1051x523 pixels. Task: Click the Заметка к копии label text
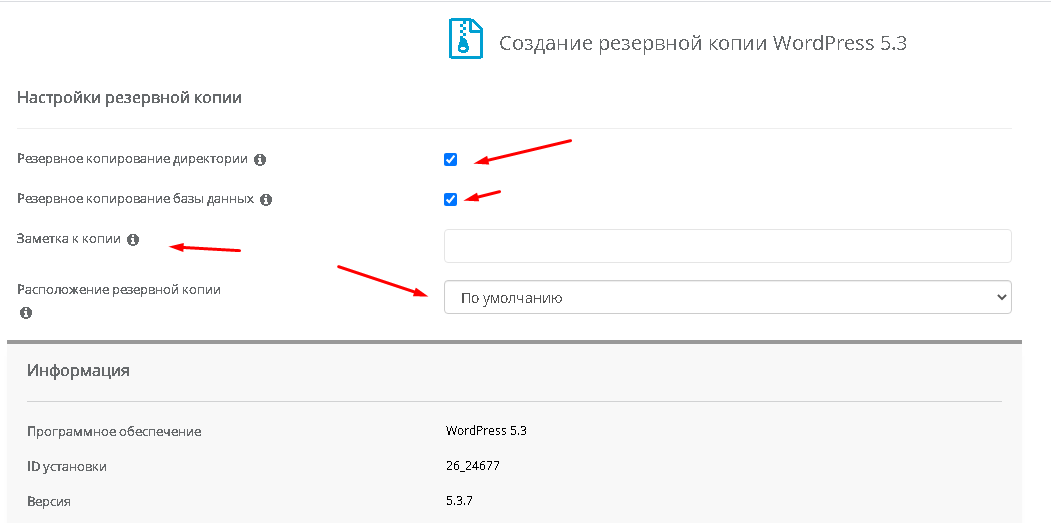click(x=68, y=240)
